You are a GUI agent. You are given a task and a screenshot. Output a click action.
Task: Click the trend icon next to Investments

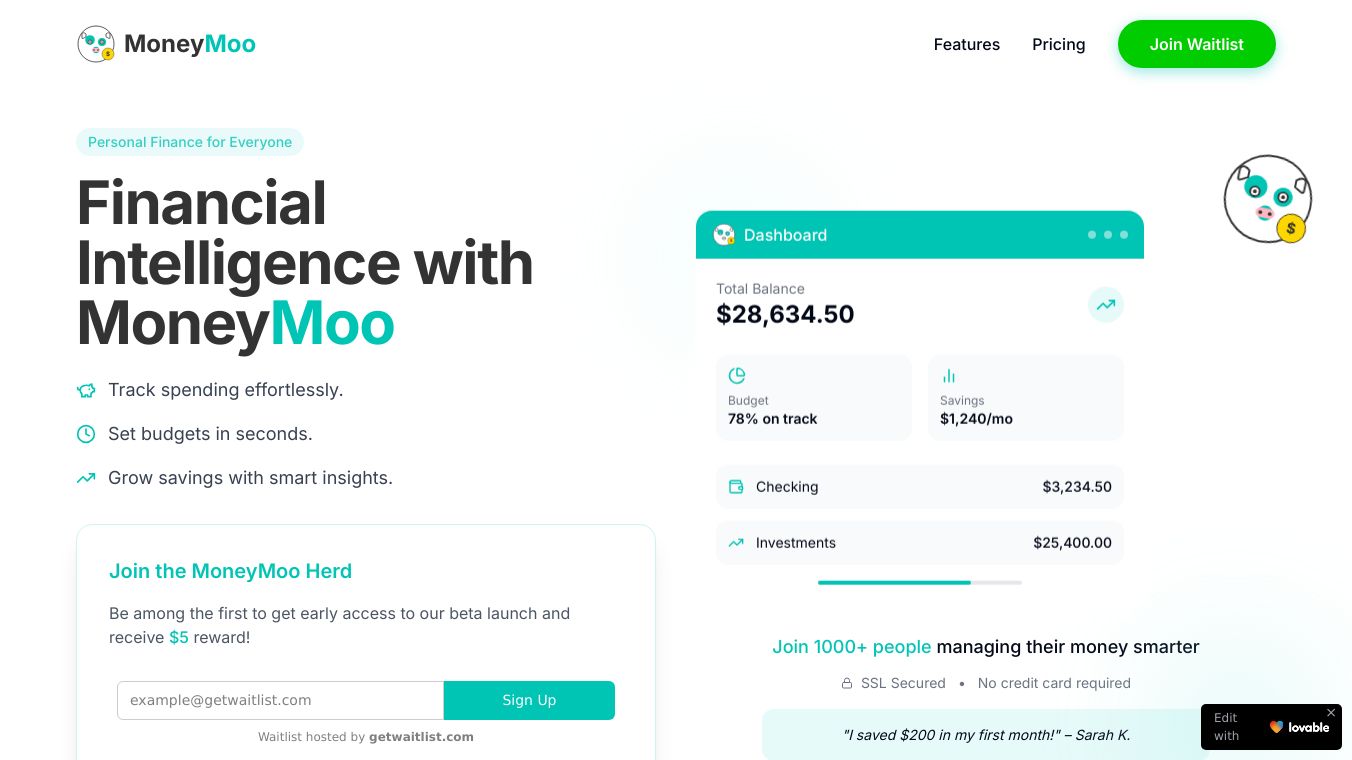[x=736, y=543]
